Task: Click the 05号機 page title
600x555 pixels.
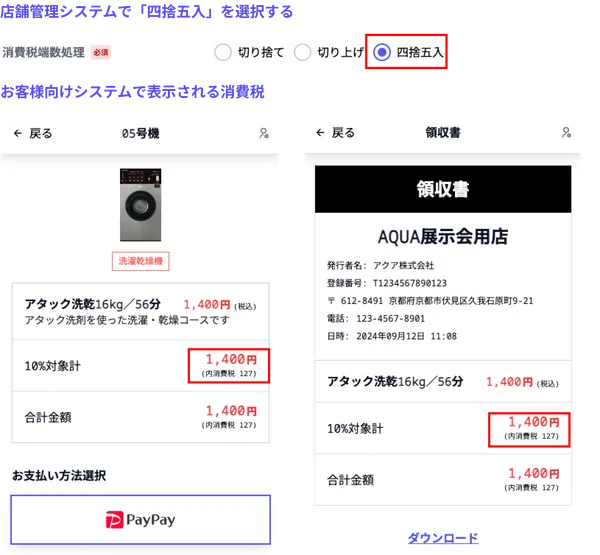Action: tap(141, 133)
